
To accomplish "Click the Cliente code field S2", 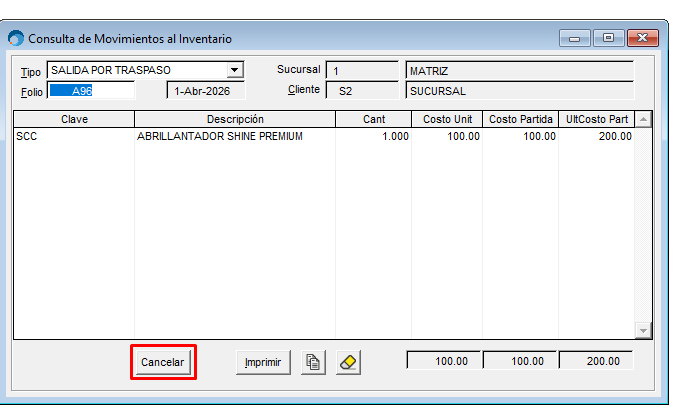I will (x=362, y=91).
